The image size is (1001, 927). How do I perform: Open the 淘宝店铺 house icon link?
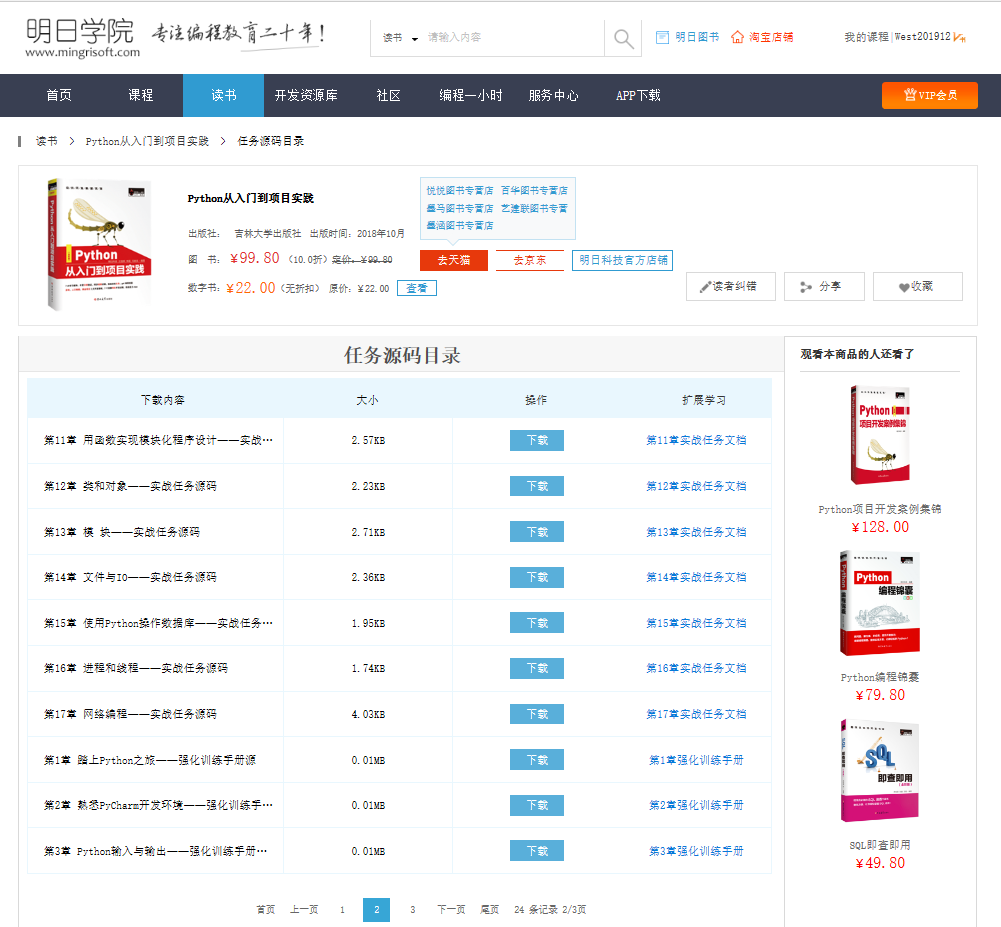(762, 37)
